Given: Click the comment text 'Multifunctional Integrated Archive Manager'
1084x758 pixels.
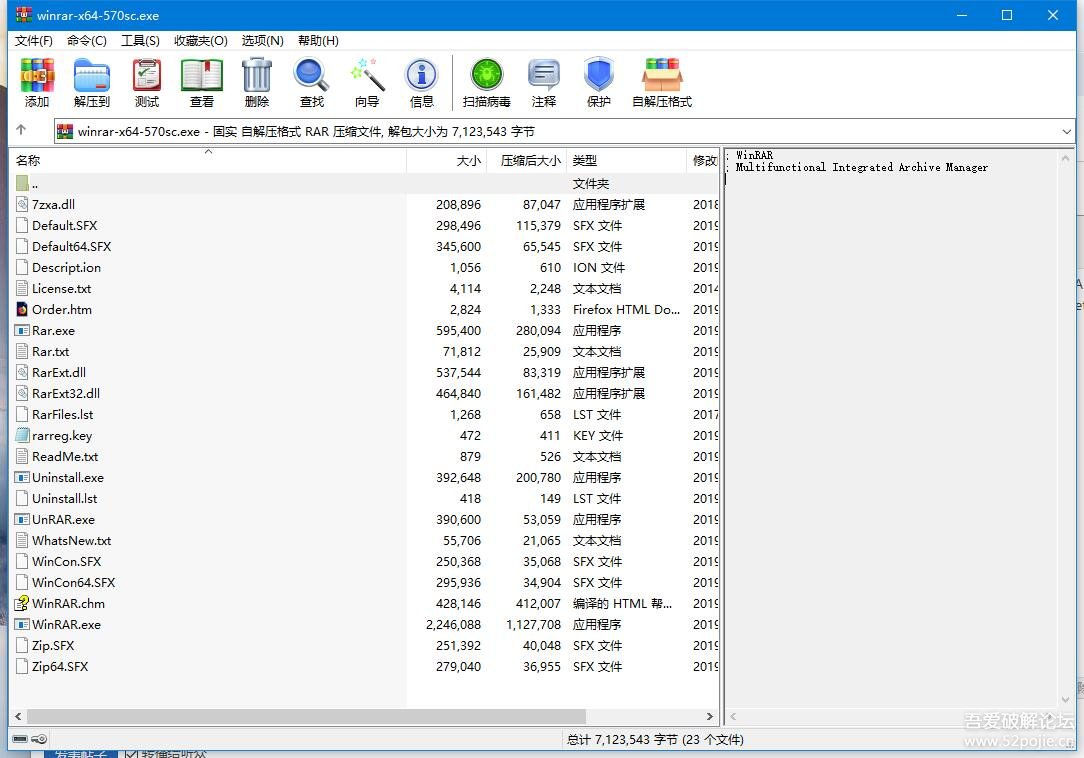Looking at the screenshot, I should [x=861, y=167].
